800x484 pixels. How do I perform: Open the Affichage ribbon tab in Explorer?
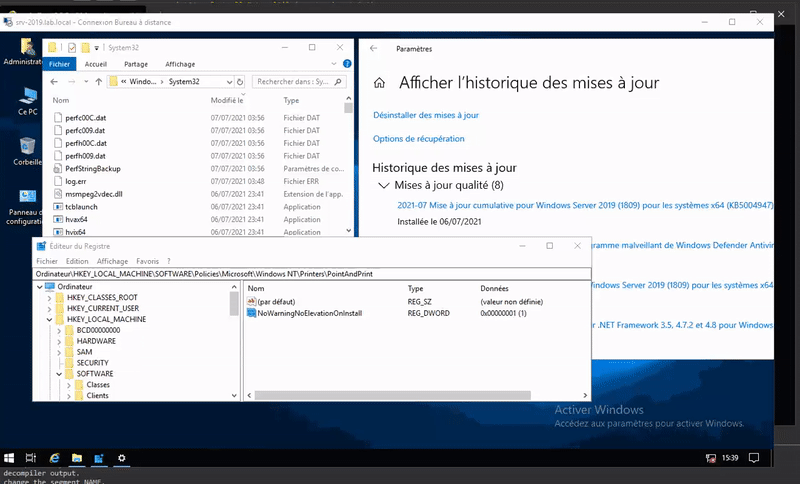[180, 64]
